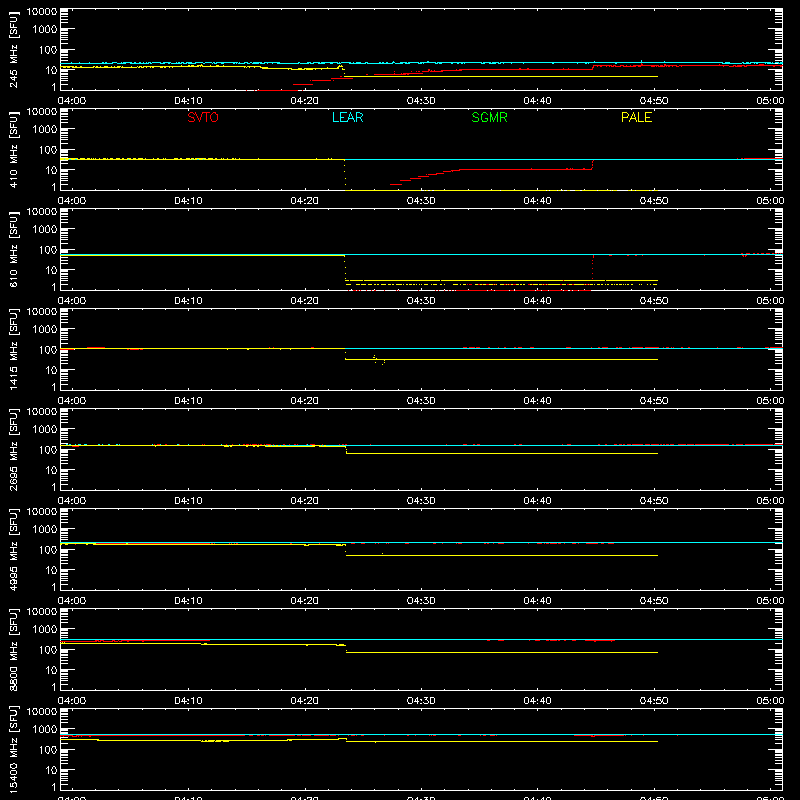Select the 15400 MHz [SFU] axis label

(x=13, y=749)
